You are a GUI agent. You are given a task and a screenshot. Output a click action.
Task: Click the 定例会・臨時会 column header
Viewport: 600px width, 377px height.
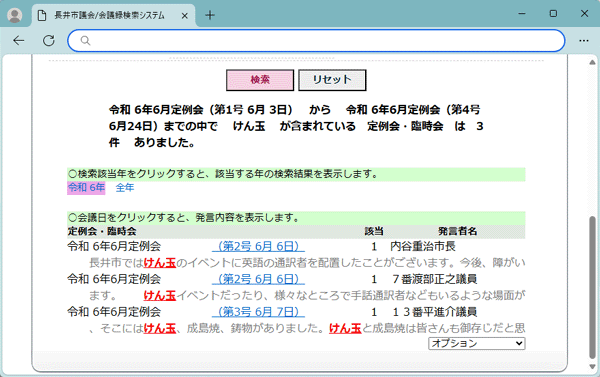coord(102,231)
